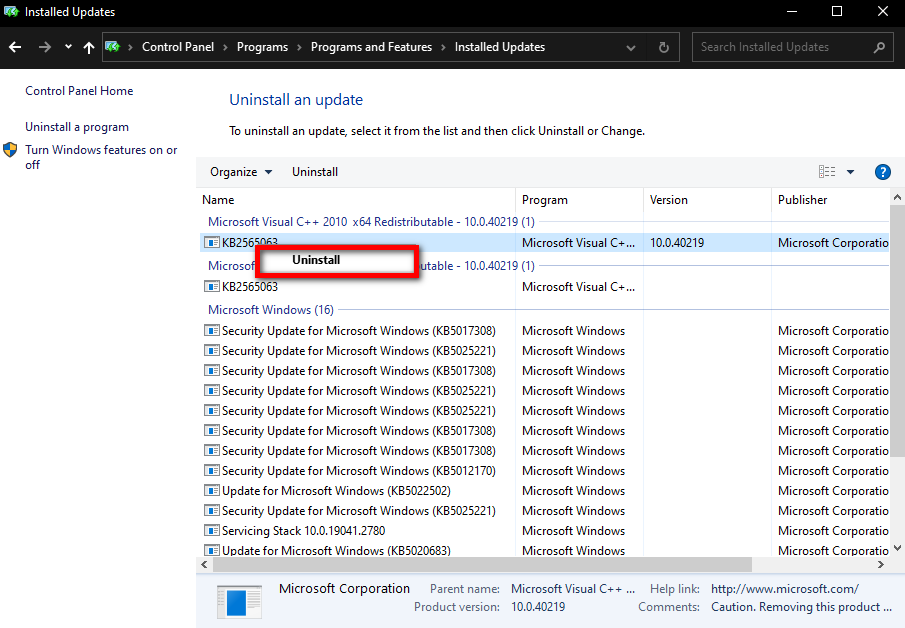Collapse the Microsoft Windows (16) group
The height and width of the screenshot is (628, 905).
pos(270,310)
